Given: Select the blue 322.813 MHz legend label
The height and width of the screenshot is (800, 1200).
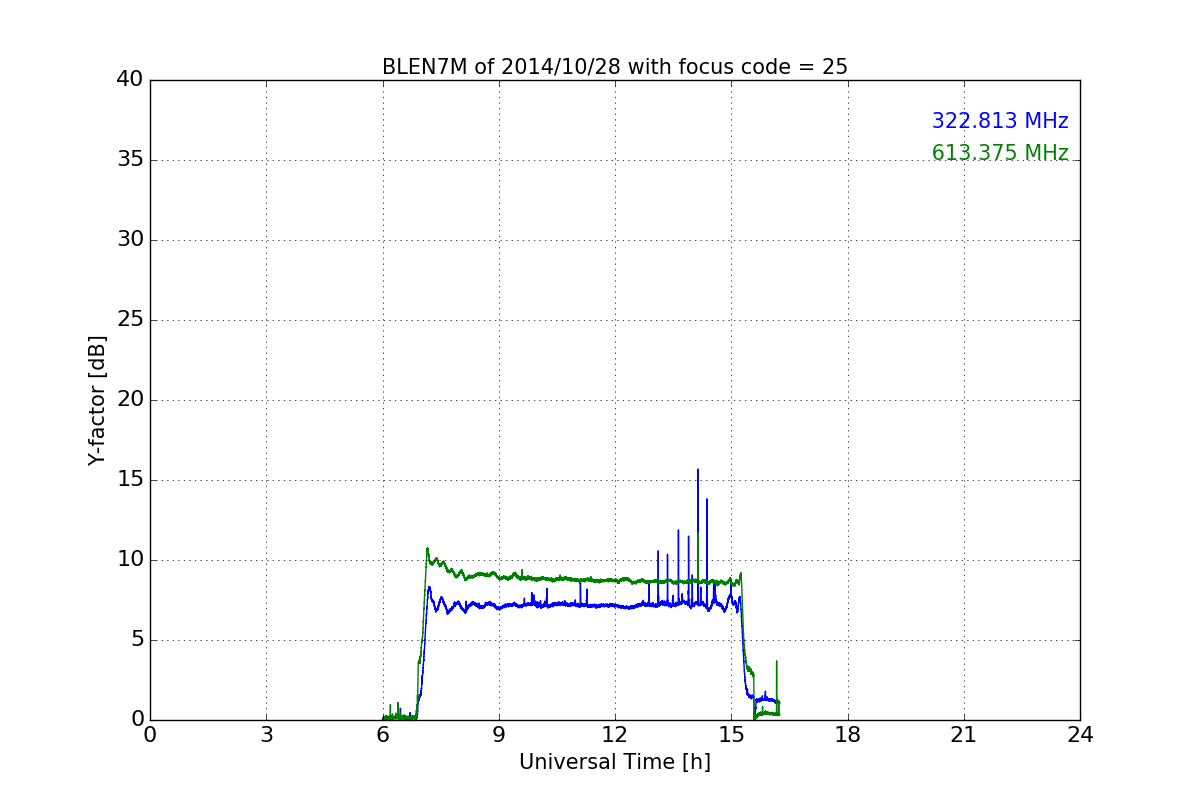Looking at the screenshot, I should pos(1000,121).
